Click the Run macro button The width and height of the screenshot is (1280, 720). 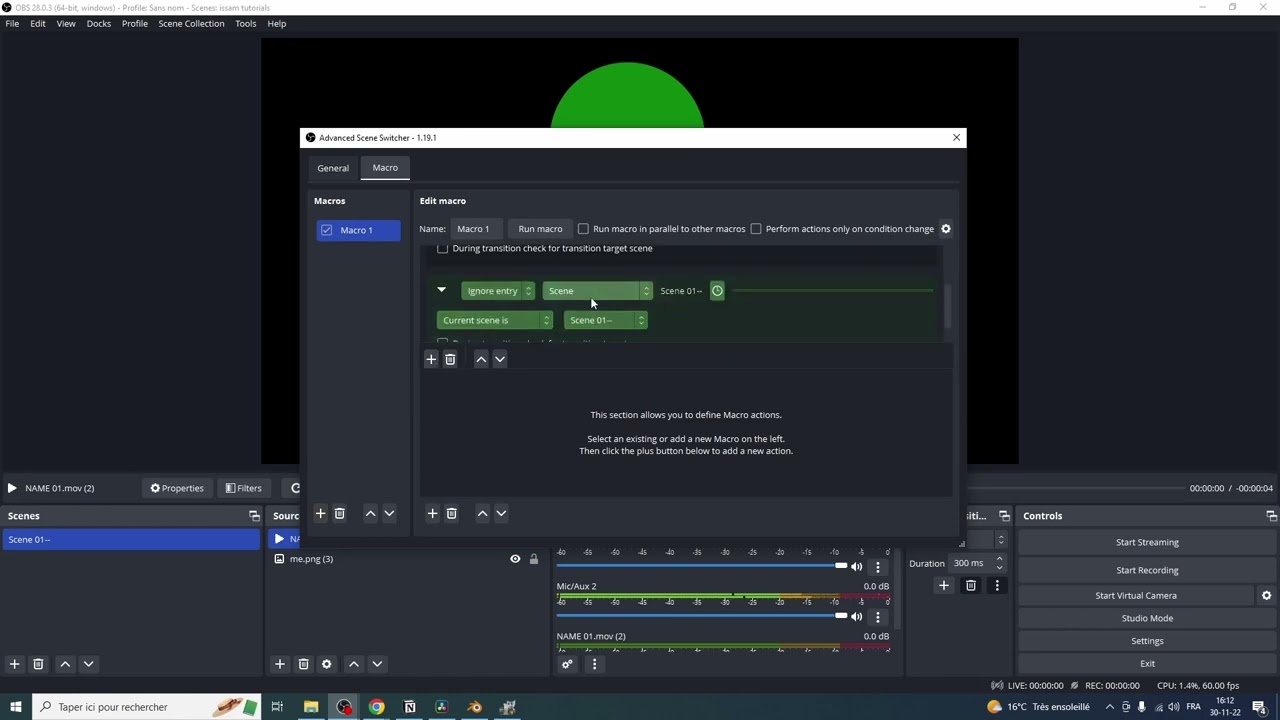540,229
